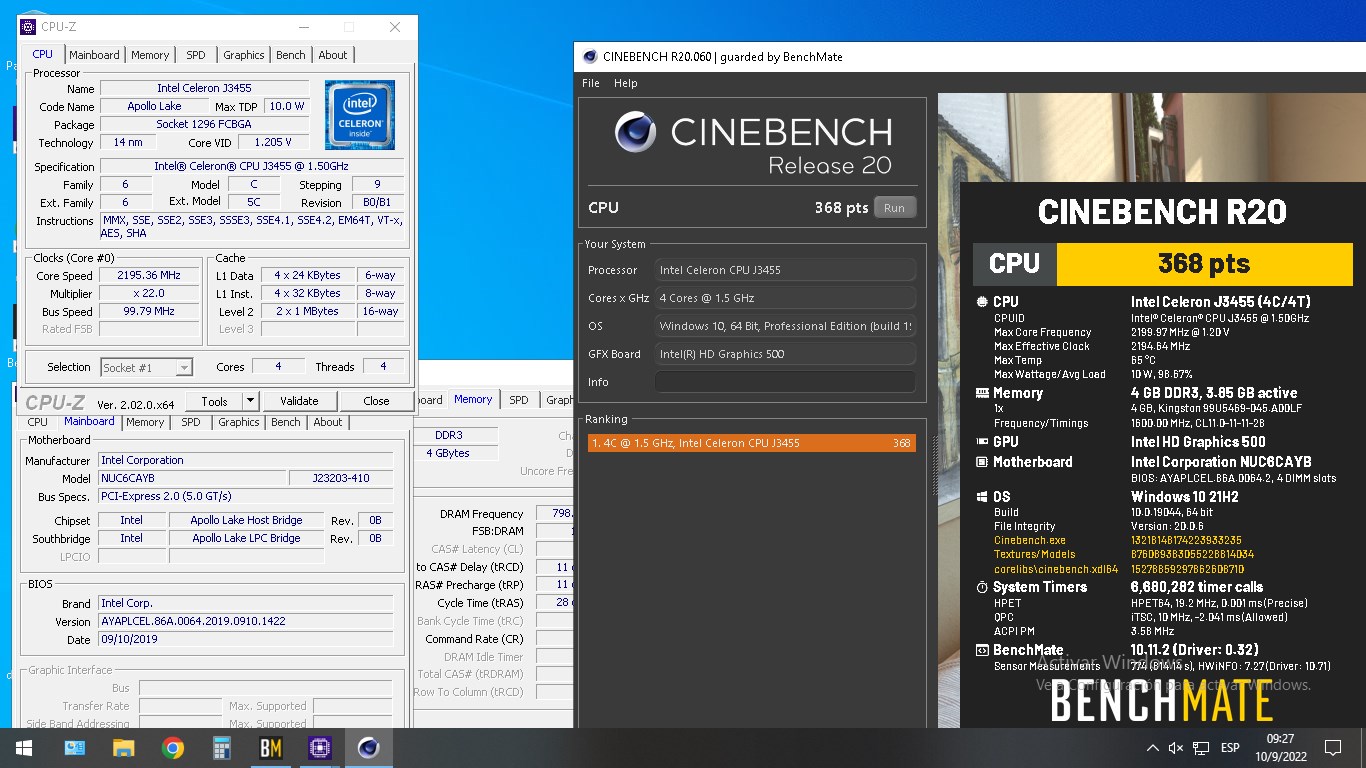Image resolution: width=1366 pixels, height=768 pixels.
Task: Click the Close button in CPU-Z
Action: pos(376,401)
